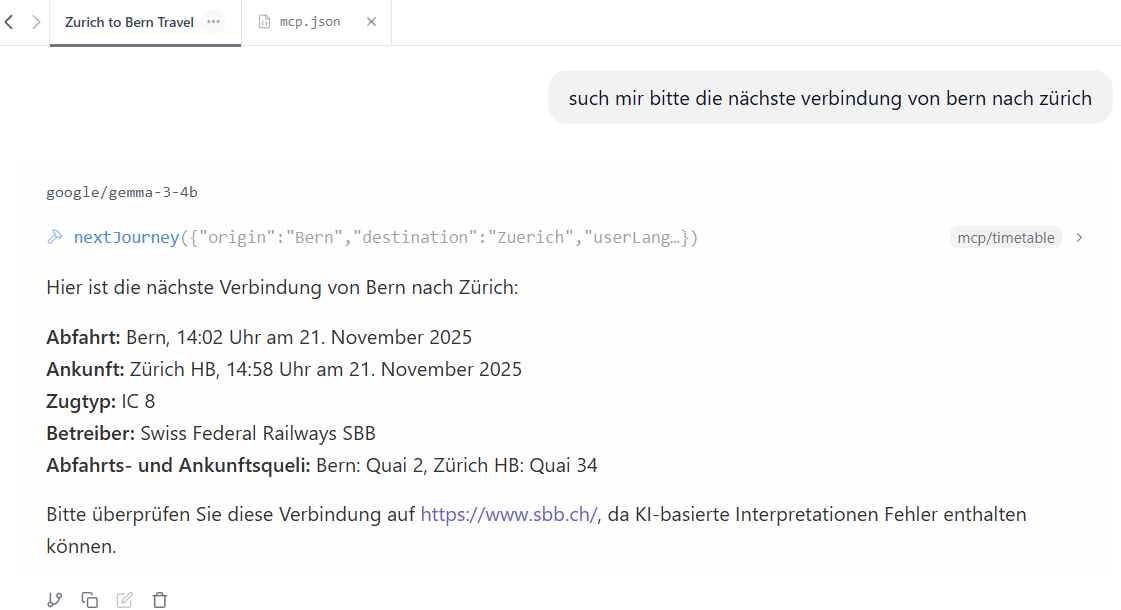Branch the conversation from this message
1121x610 pixels.
point(55,599)
